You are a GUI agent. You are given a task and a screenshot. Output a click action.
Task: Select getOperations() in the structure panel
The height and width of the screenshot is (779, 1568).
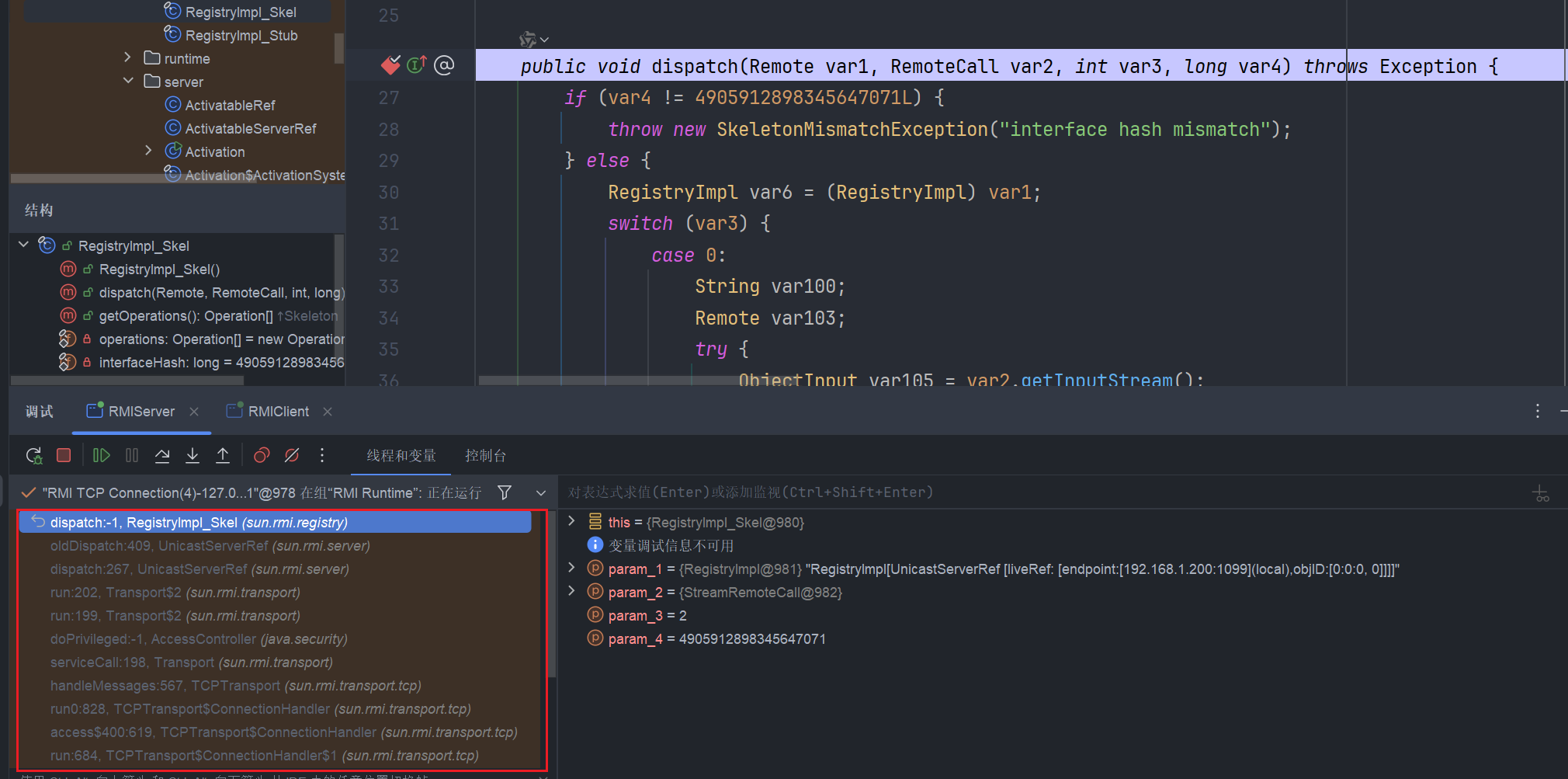tap(199, 316)
